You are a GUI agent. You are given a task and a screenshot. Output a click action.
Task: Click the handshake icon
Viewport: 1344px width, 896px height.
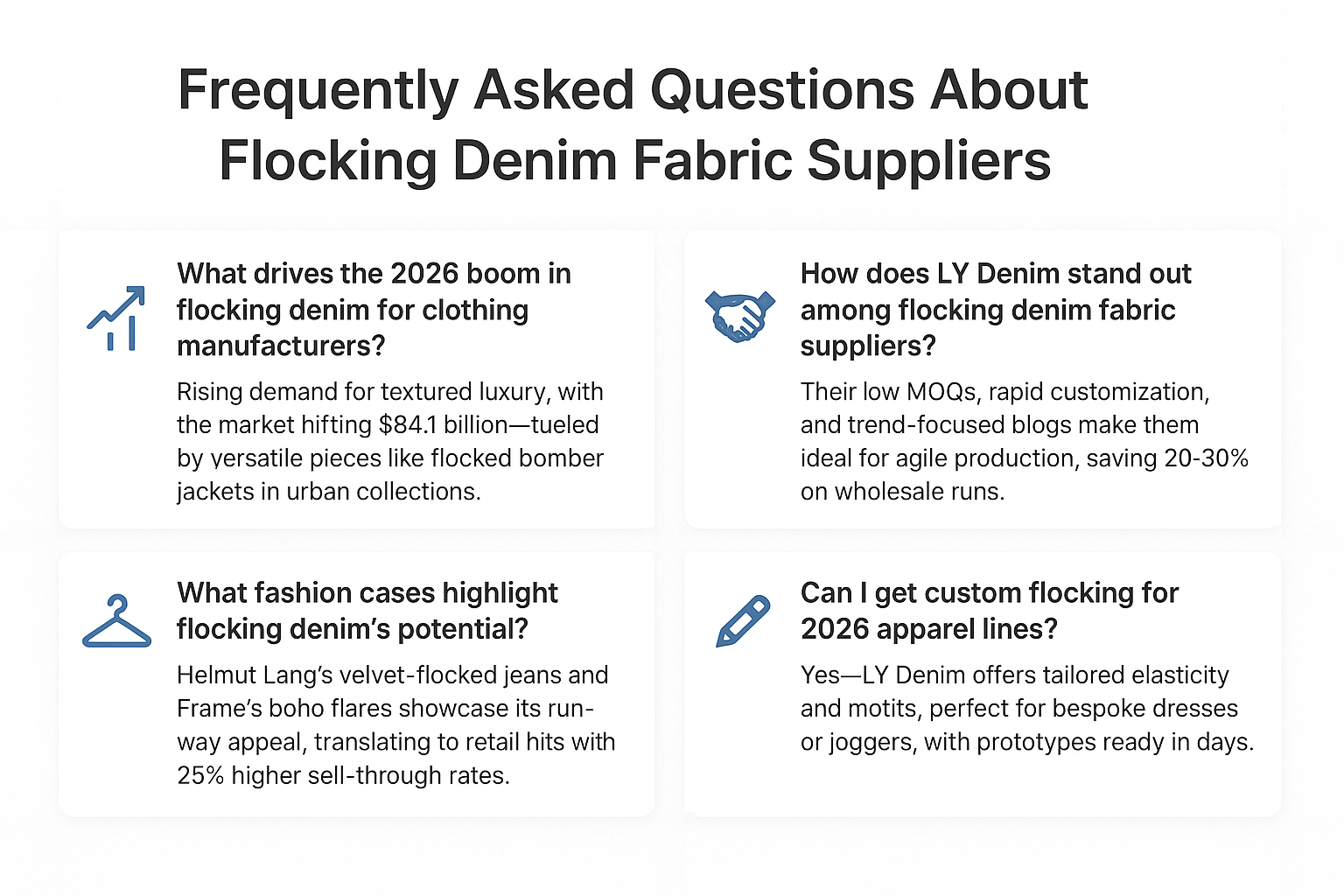(739, 316)
